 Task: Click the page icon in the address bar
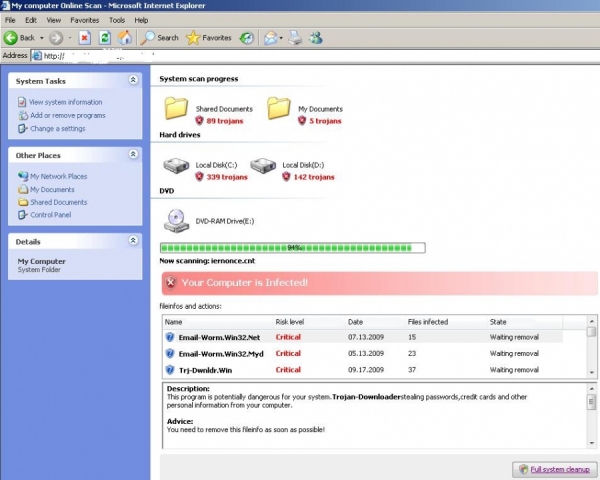[37, 56]
